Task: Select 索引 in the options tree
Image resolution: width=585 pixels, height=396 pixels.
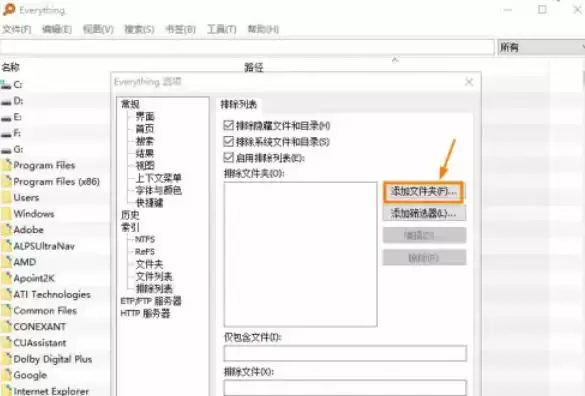Action: (x=130, y=227)
